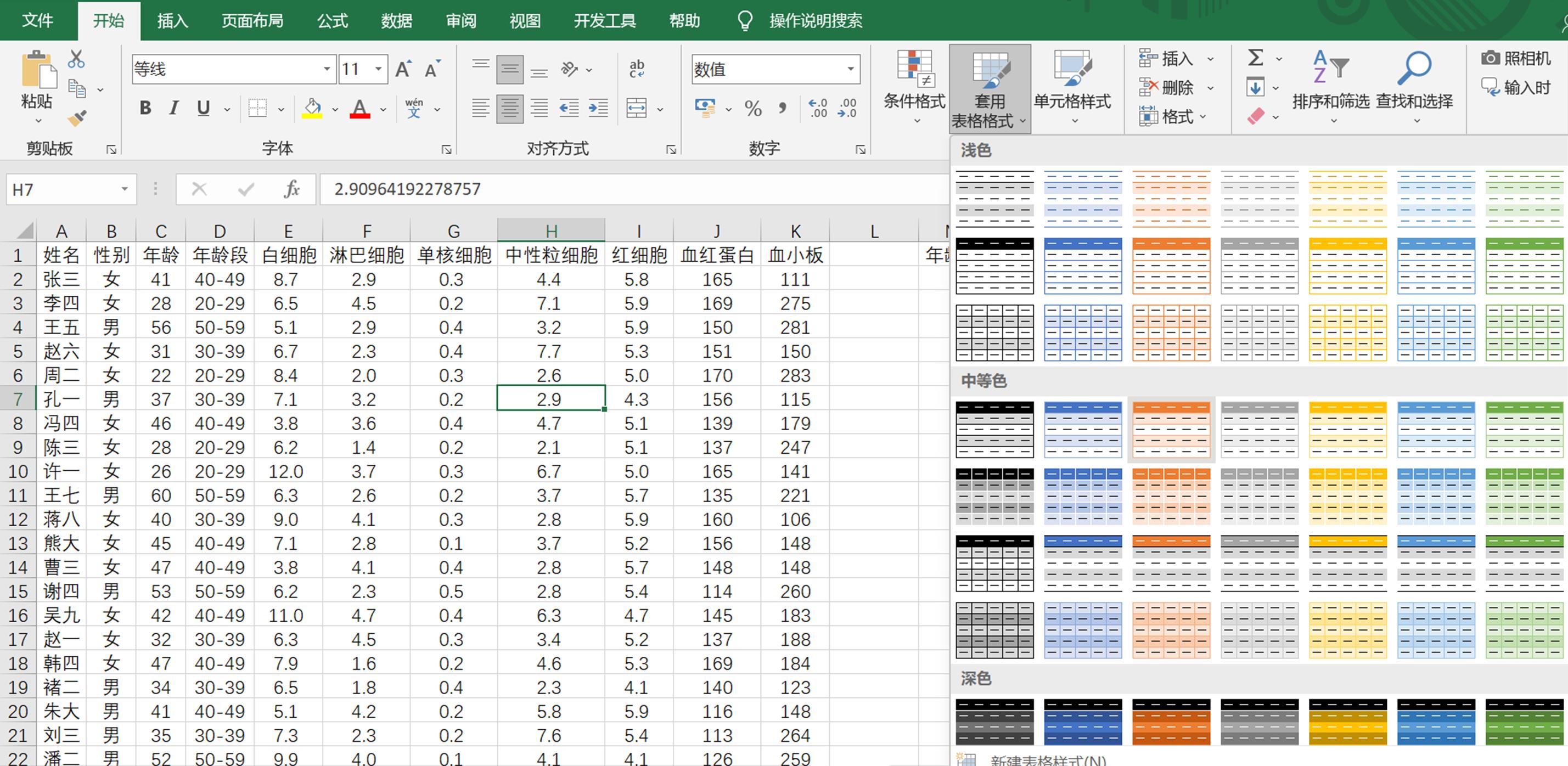This screenshot has height=766, width=1568.
Task: Toggle bold formatting
Action: coord(144,108)
